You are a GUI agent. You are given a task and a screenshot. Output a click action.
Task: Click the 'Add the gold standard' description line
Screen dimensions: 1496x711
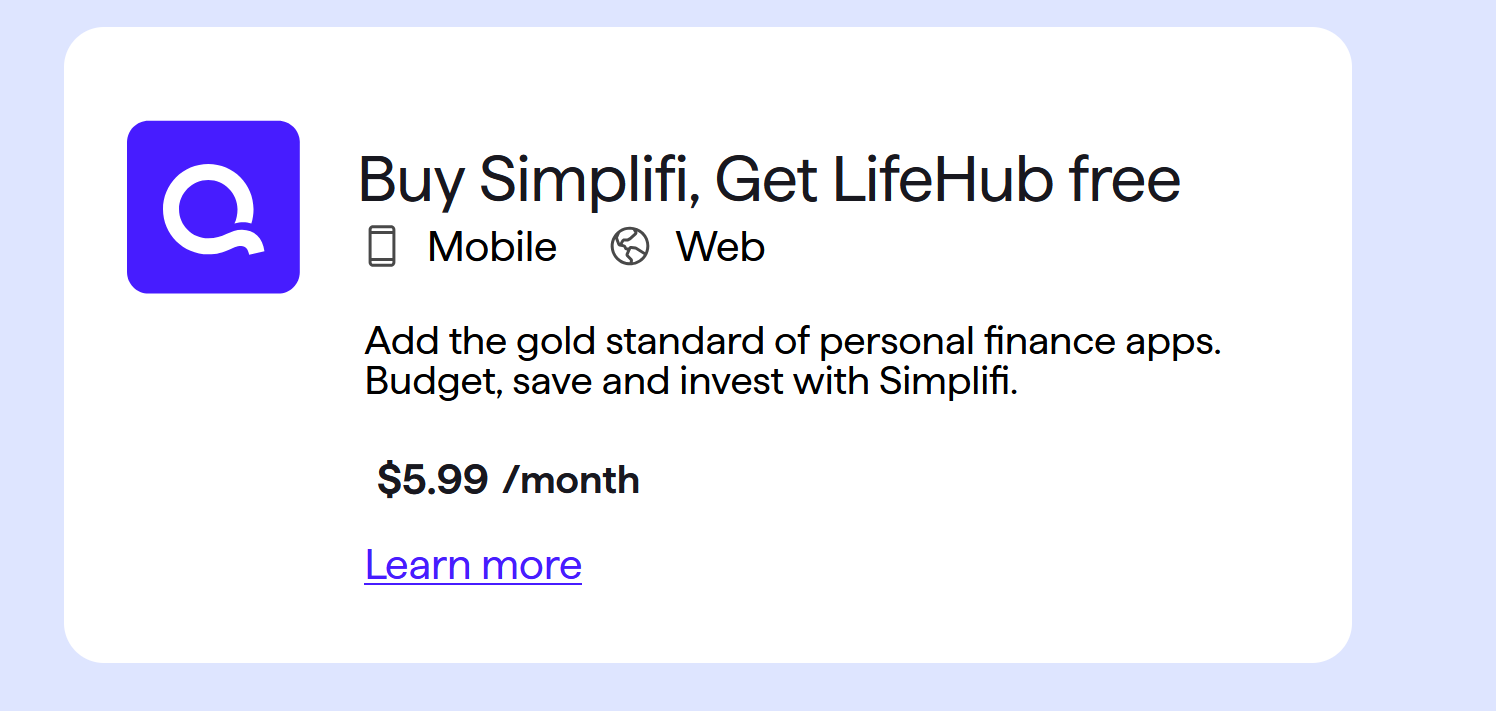tap(794, 343)
